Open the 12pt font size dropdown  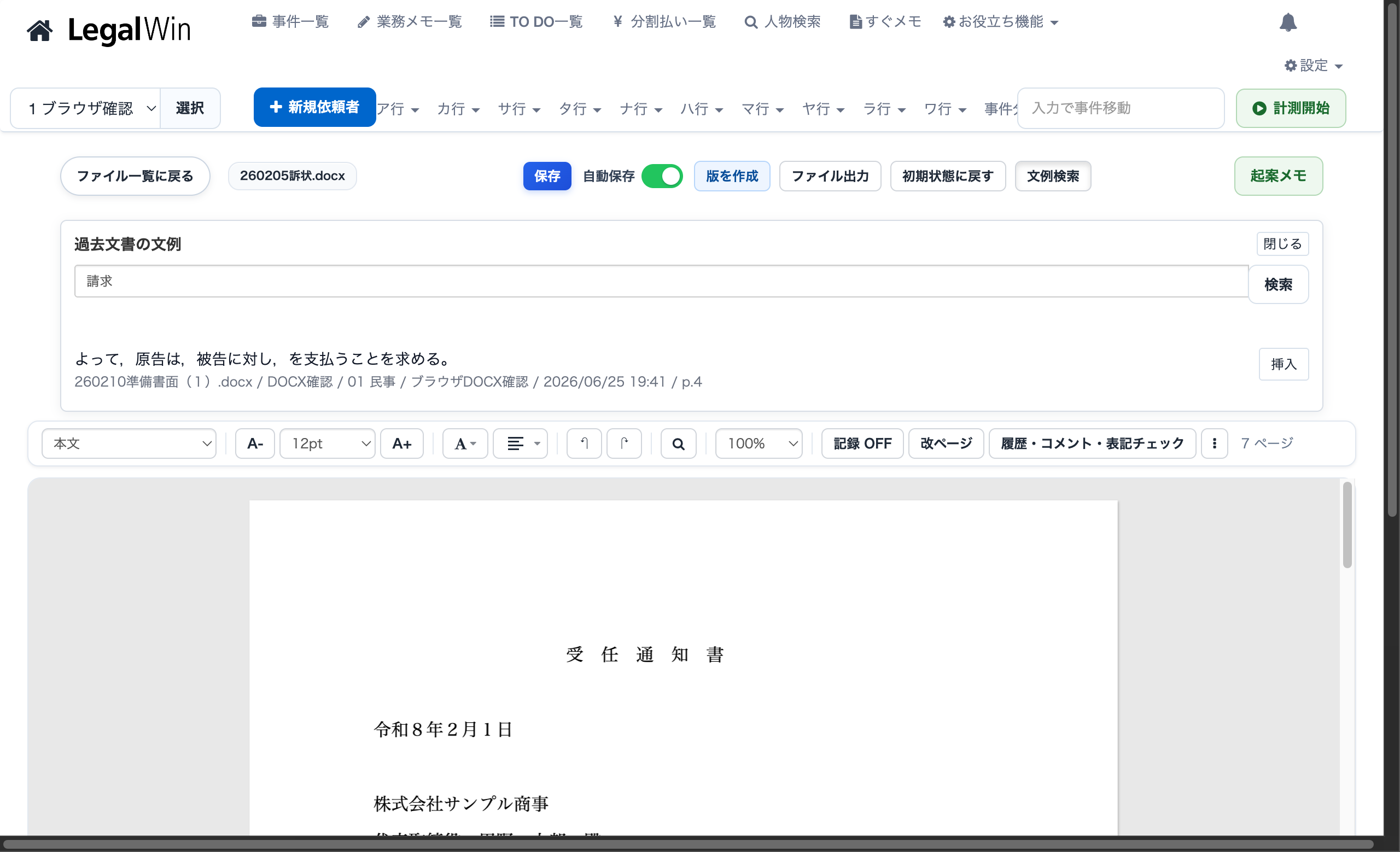[327, 443]
